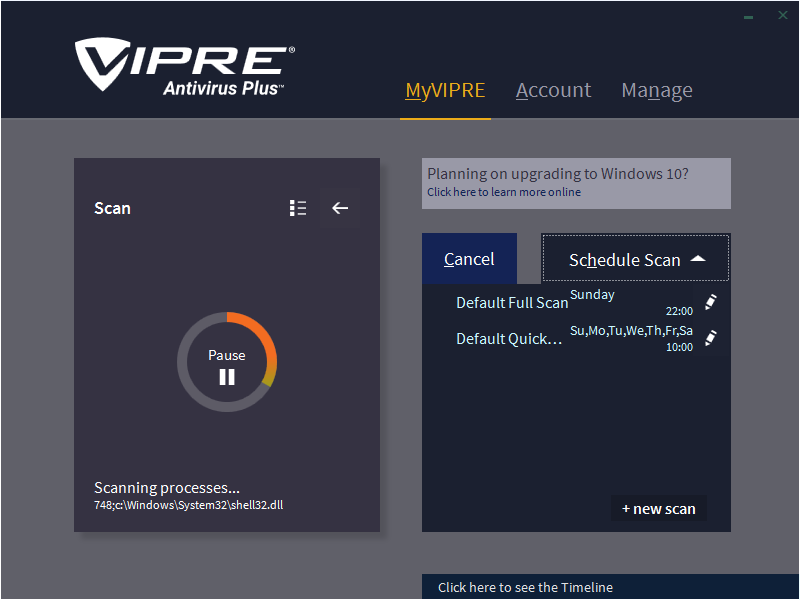Select the Default Full Scan entry
Screen dimensions: 800x600
512,303
